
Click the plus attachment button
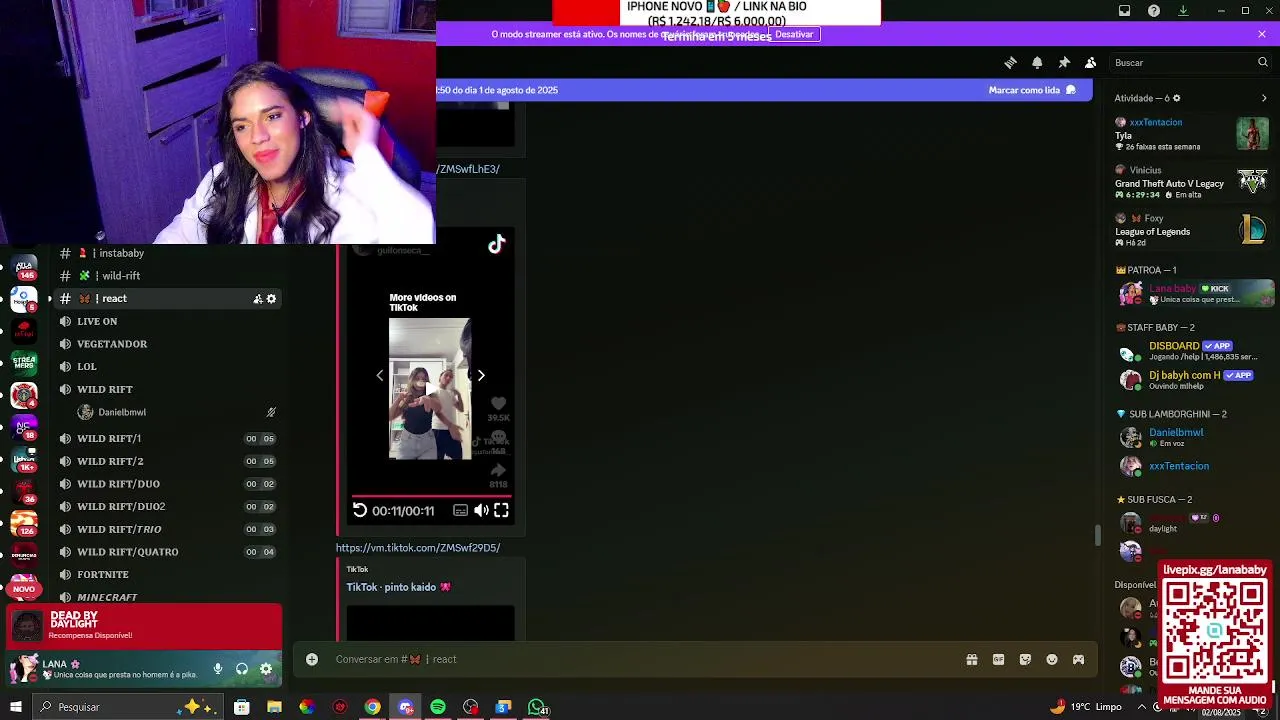coord(312,659)
